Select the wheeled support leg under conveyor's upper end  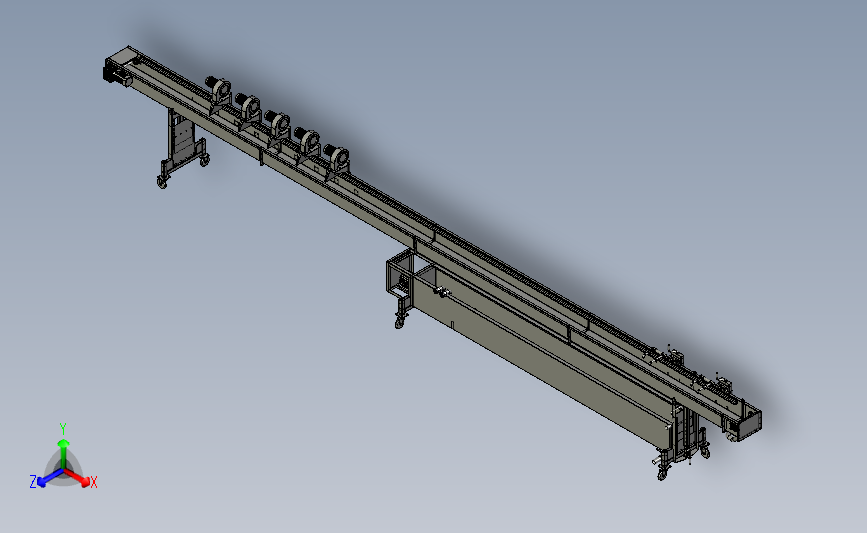click(x=183, y=148)
